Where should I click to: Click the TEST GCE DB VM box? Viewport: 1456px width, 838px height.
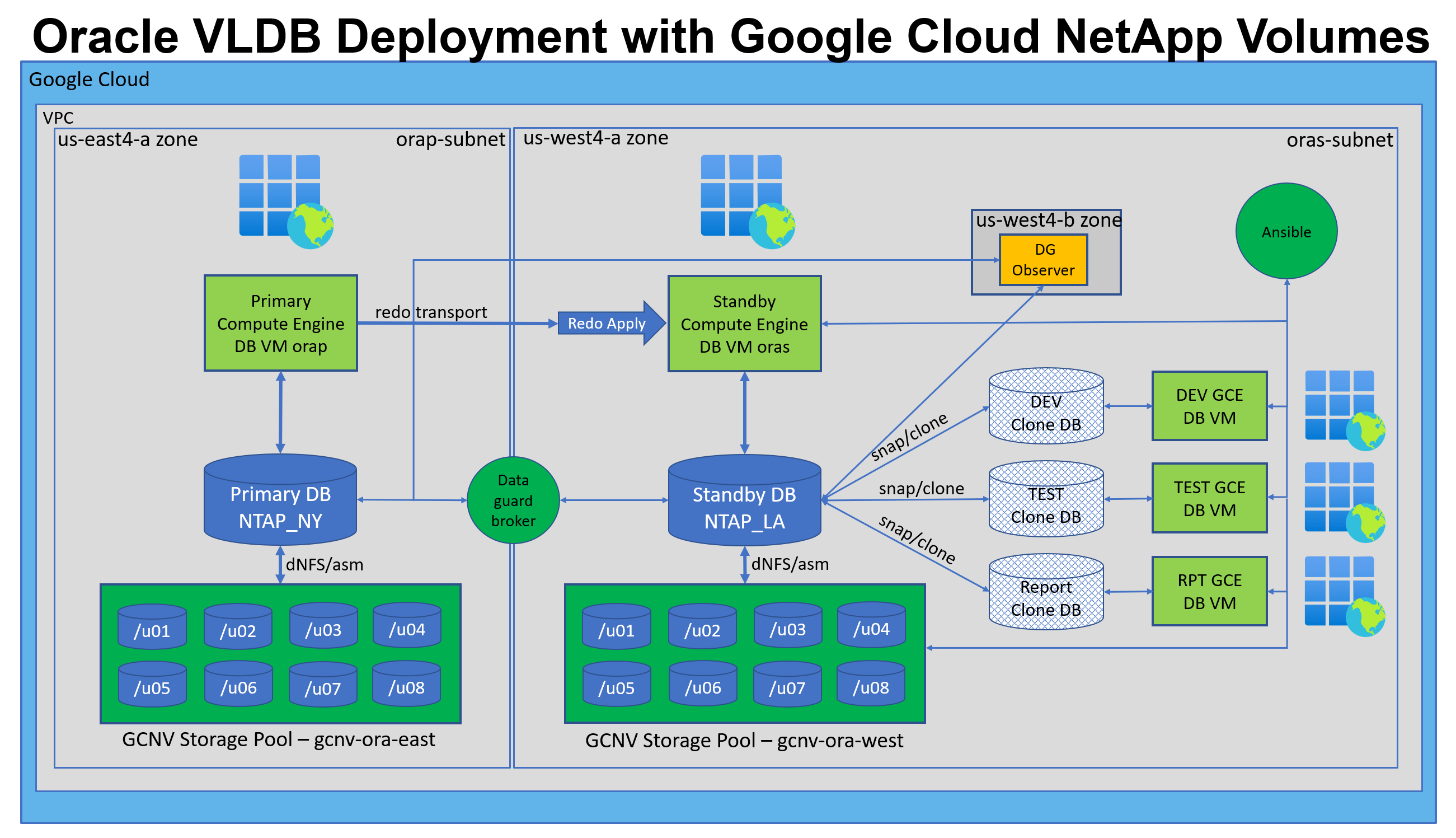[1209, 498]
